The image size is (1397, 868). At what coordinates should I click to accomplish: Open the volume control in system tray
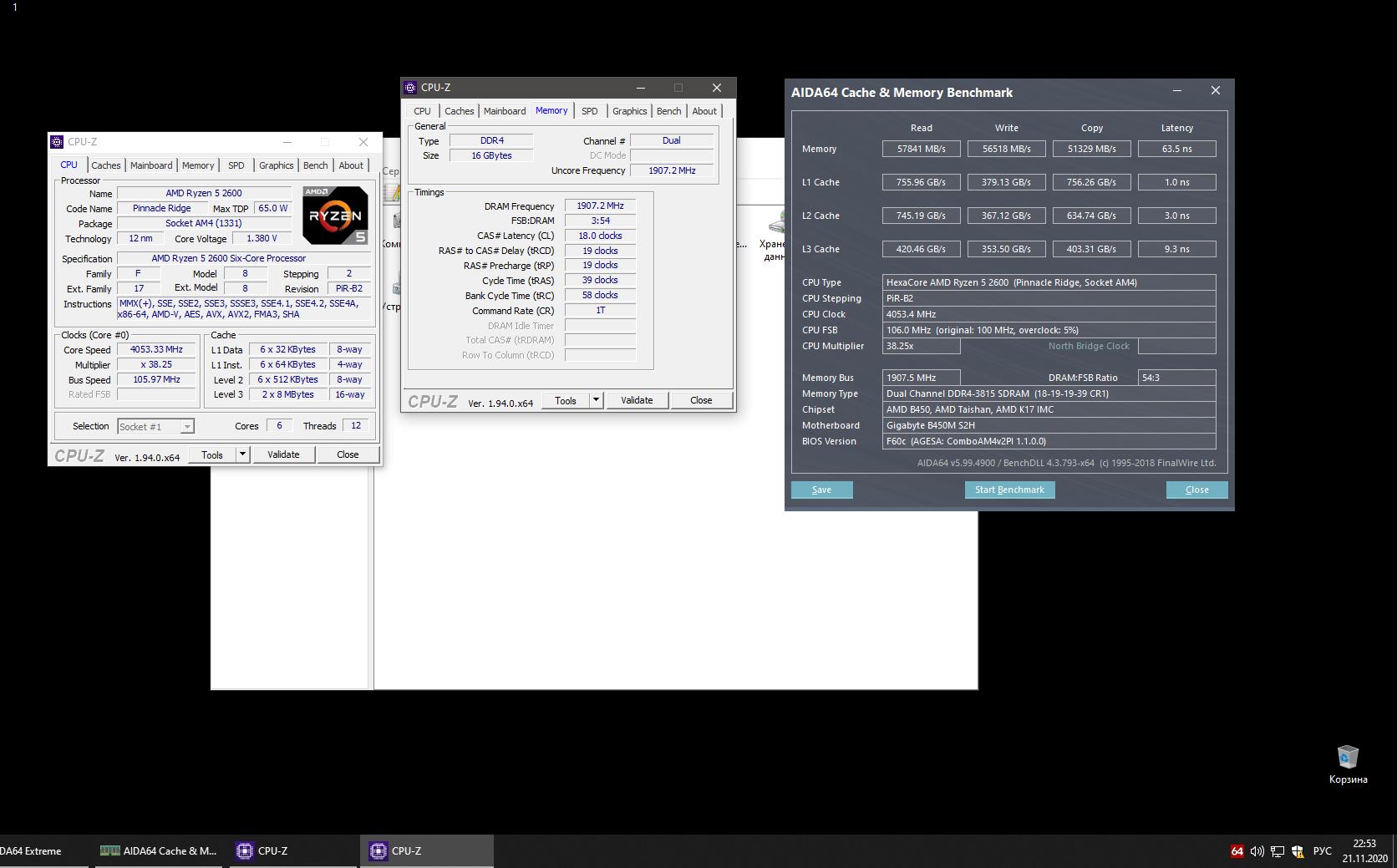coord(1257,851)
